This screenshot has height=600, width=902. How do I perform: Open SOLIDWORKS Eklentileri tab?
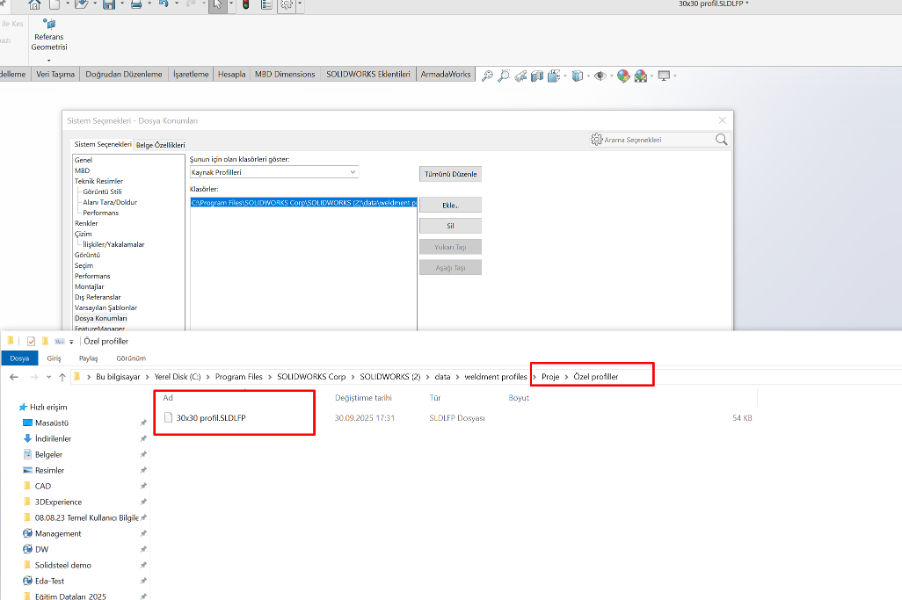(368, 74)
